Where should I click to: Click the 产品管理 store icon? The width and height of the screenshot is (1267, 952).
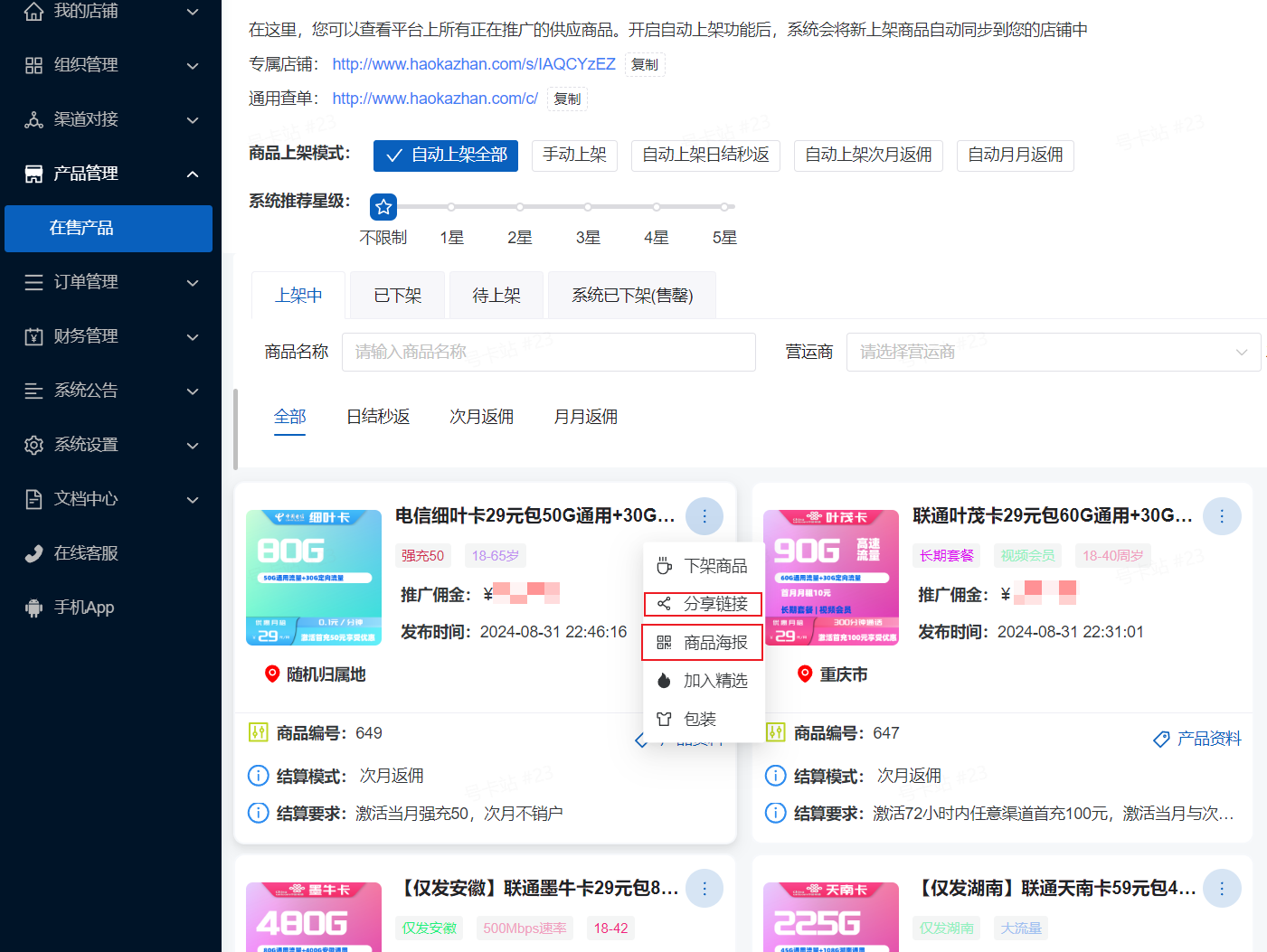[33, 174]
